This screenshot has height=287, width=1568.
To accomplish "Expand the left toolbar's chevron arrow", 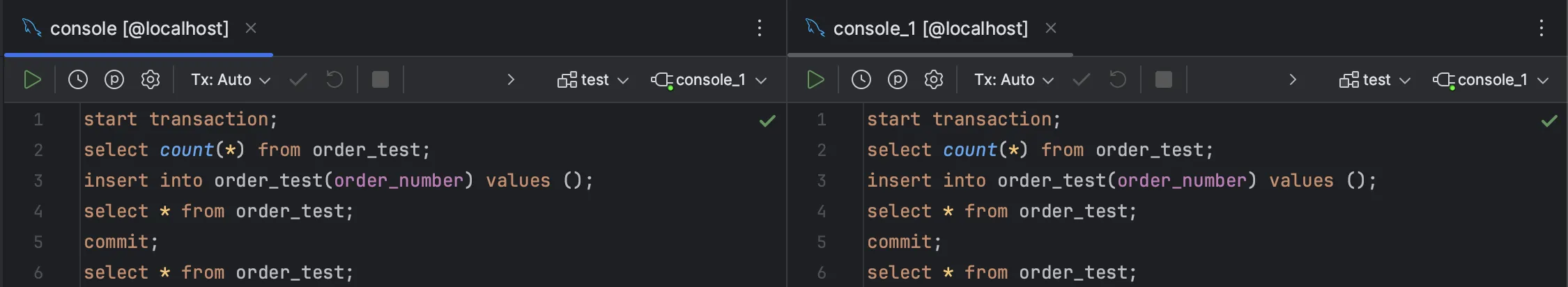I will click(511, 79).
